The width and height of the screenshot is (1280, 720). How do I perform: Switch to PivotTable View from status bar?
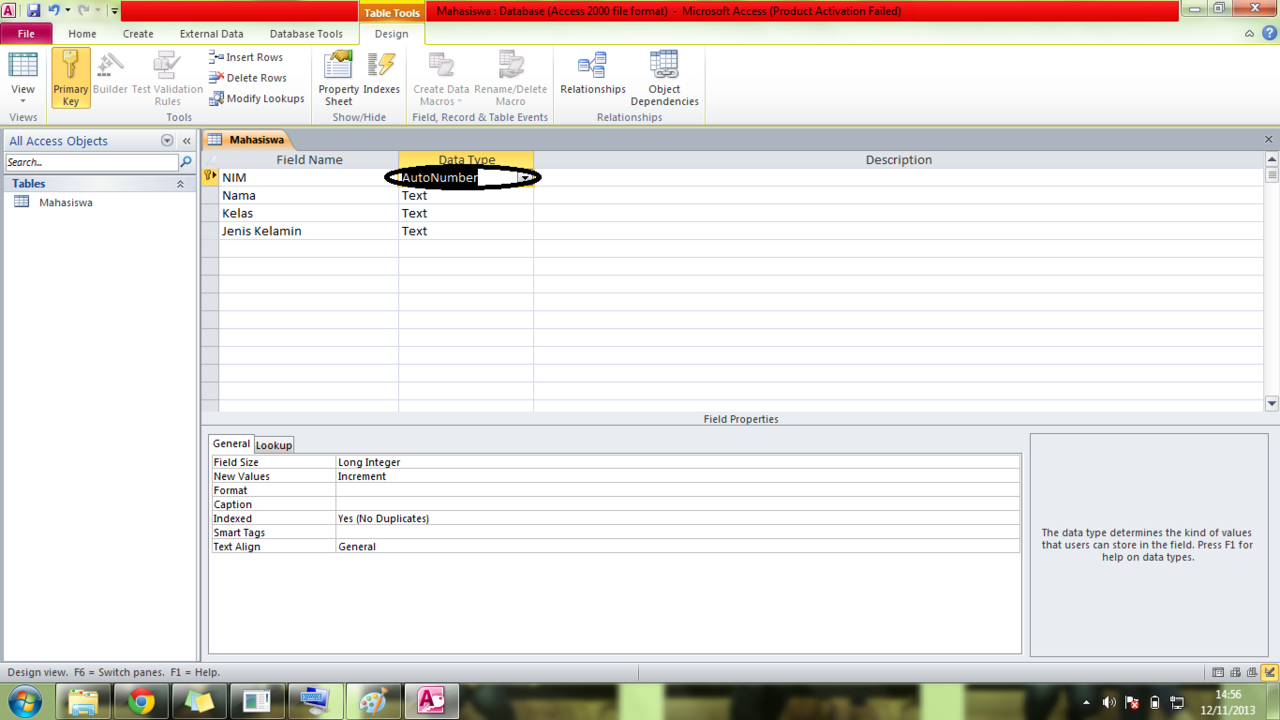click(1235, 673)
